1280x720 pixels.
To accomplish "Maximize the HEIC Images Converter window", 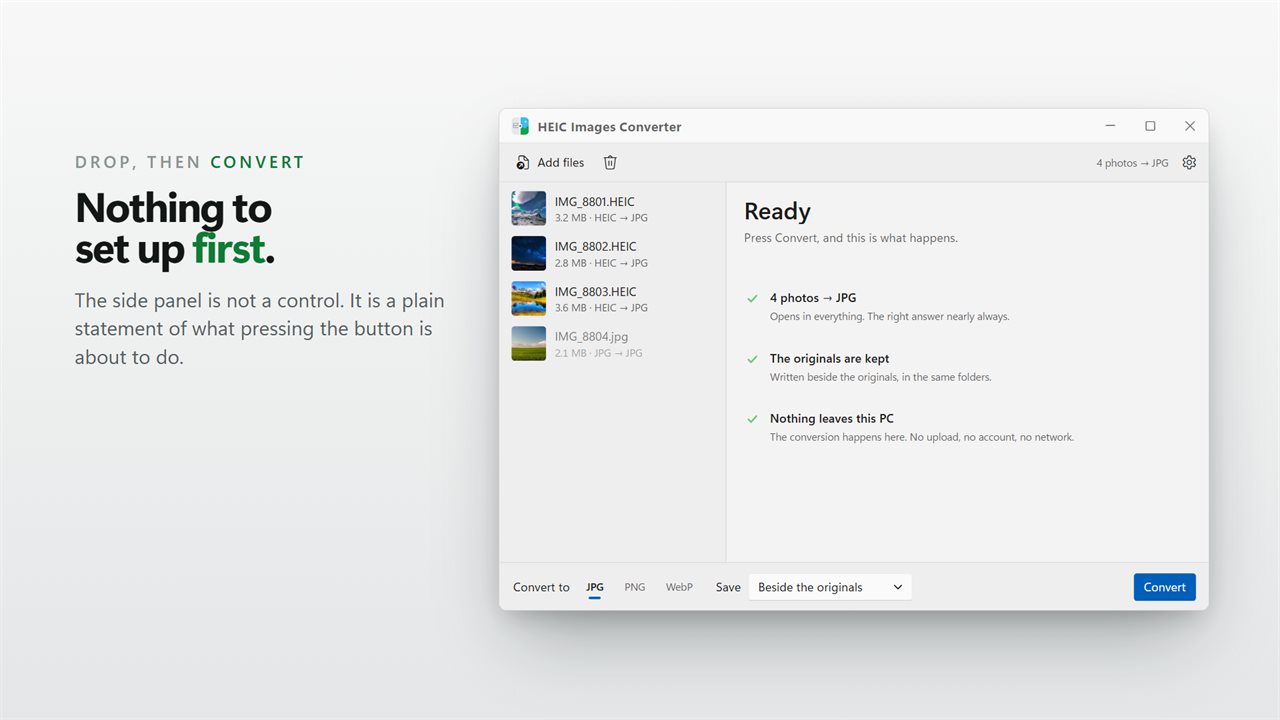I will [x=1150, y=126].
